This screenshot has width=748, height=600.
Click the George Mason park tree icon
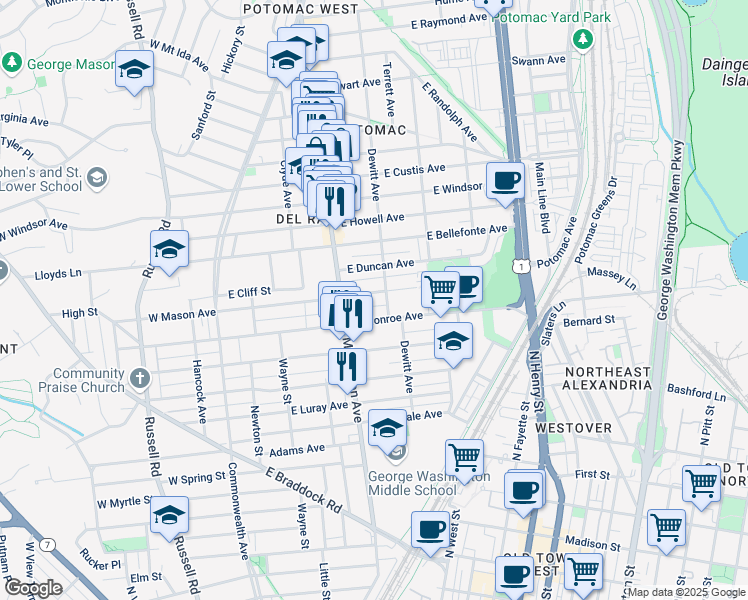click(x=12, y=62)
